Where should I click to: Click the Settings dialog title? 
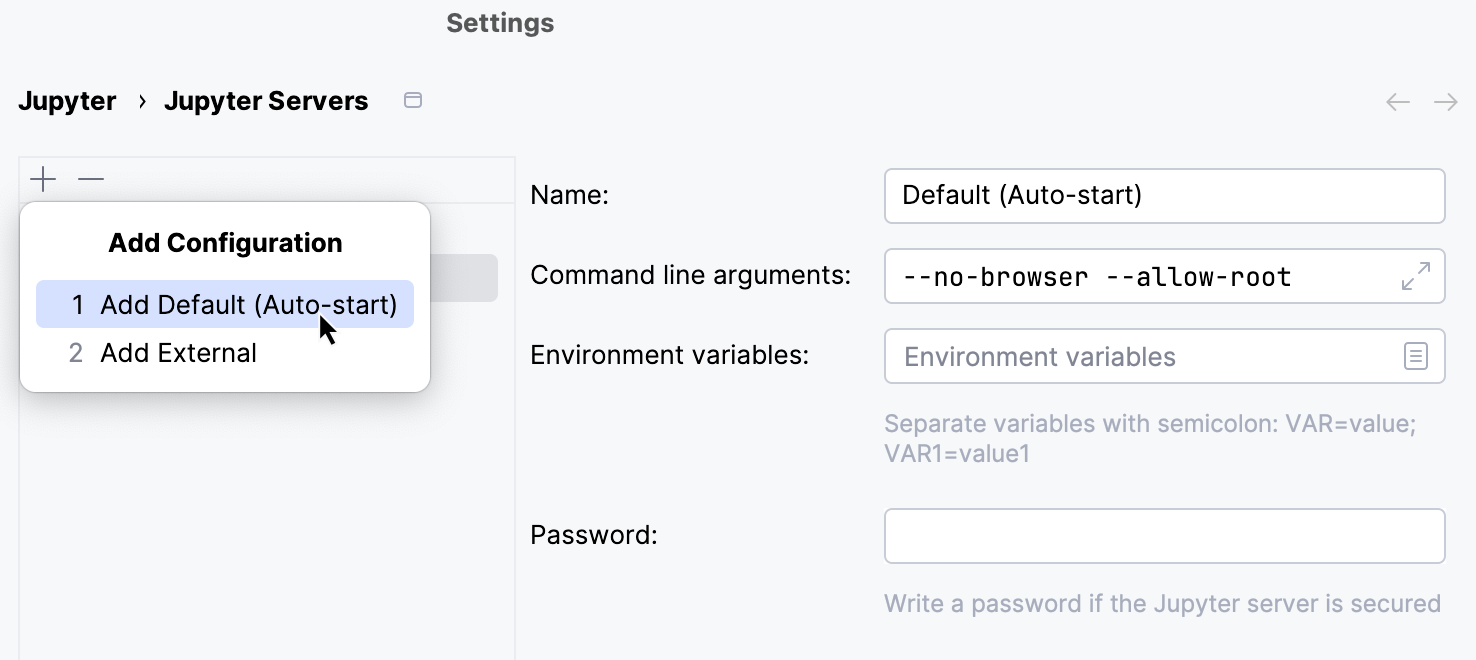pos(500,23)
